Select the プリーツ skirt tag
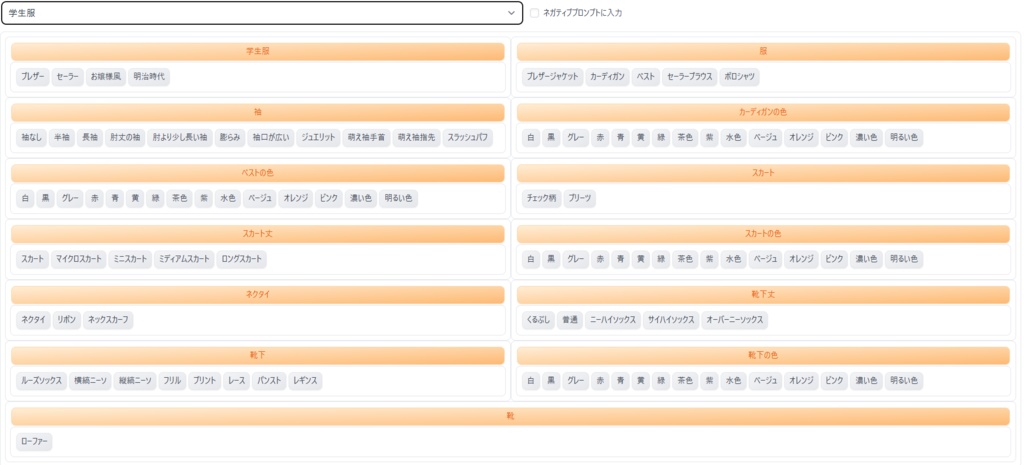The image size is (1024, 465). [580, 199]
